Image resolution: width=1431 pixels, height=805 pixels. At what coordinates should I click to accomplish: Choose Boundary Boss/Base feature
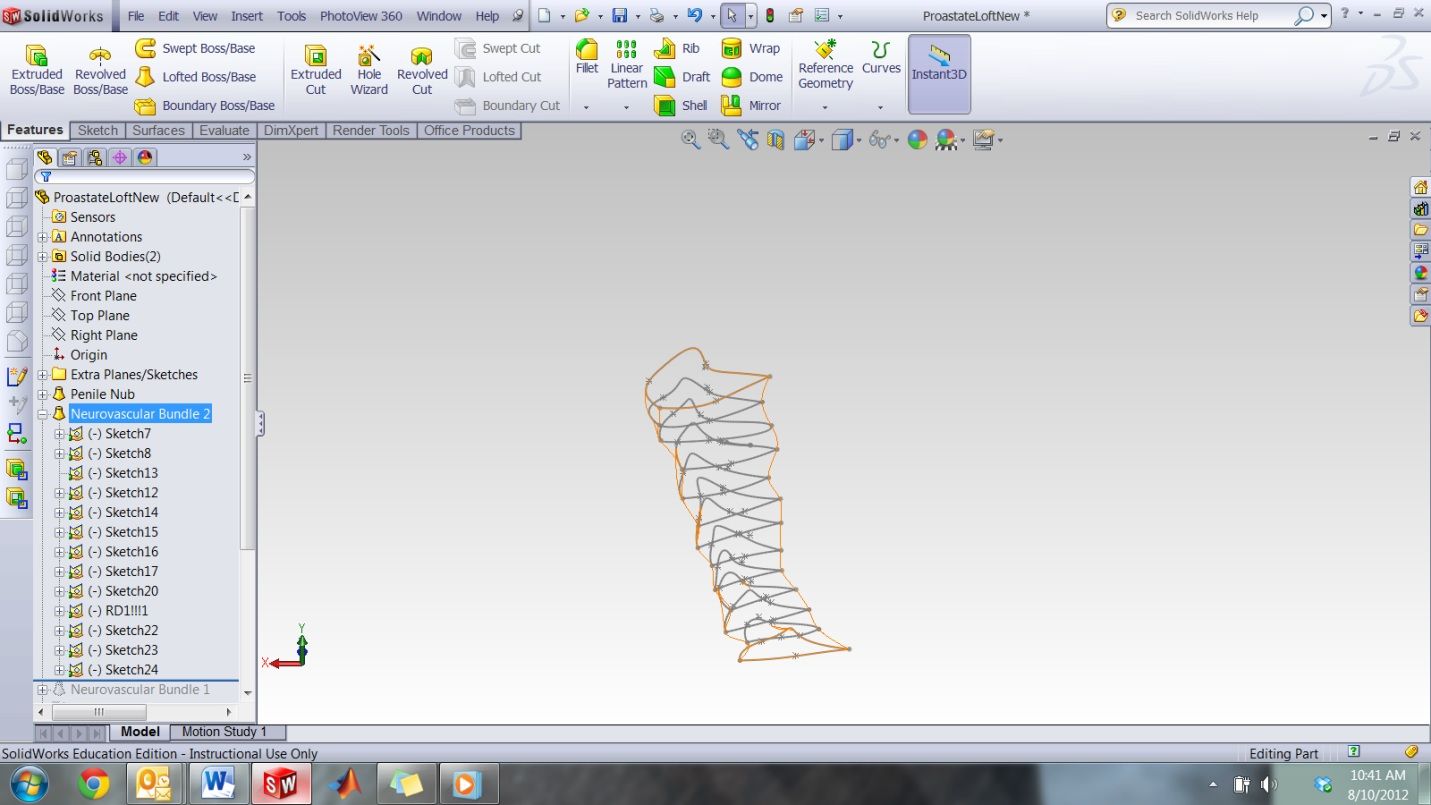(205, 105)
